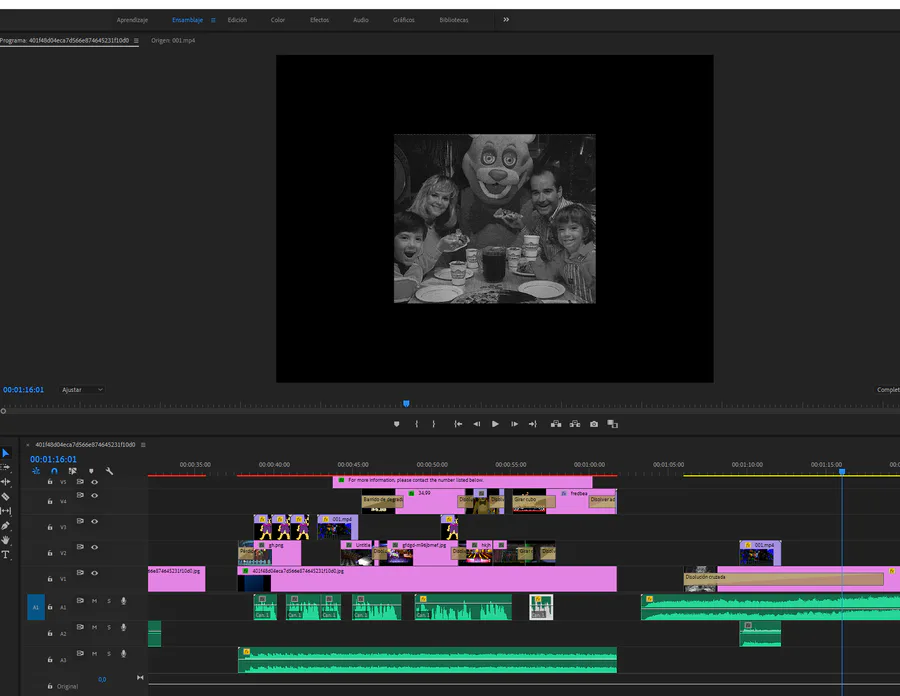The width and height of the screenshot is (900, 696).
Task: Show more workspaces with double chevron
Action: [x=506, y=20]
